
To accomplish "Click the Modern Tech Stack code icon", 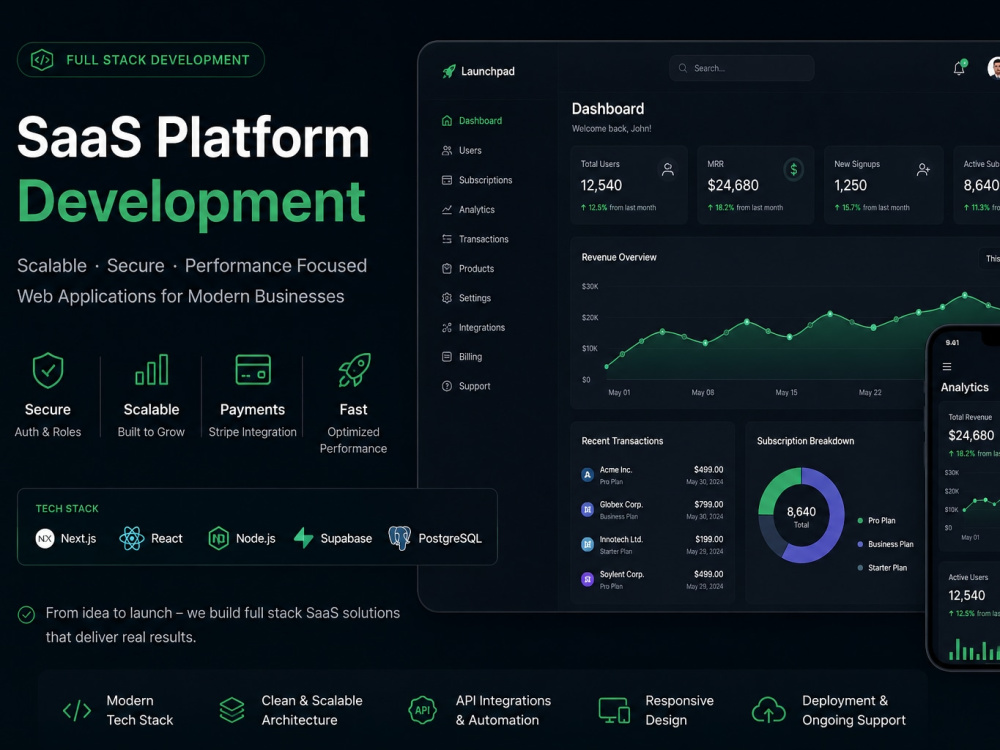I will point(77,710).
